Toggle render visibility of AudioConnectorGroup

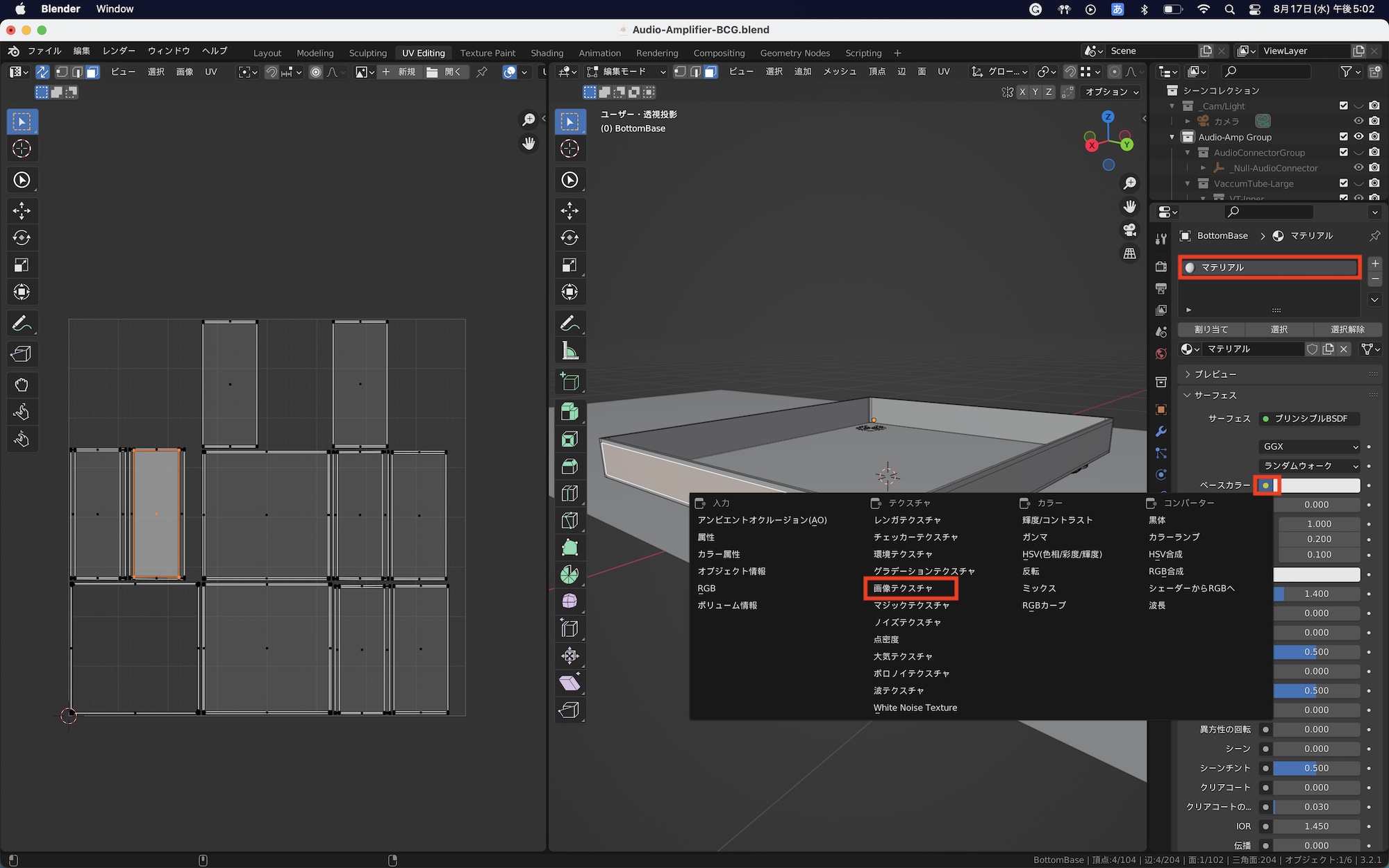coord(1374,152)
